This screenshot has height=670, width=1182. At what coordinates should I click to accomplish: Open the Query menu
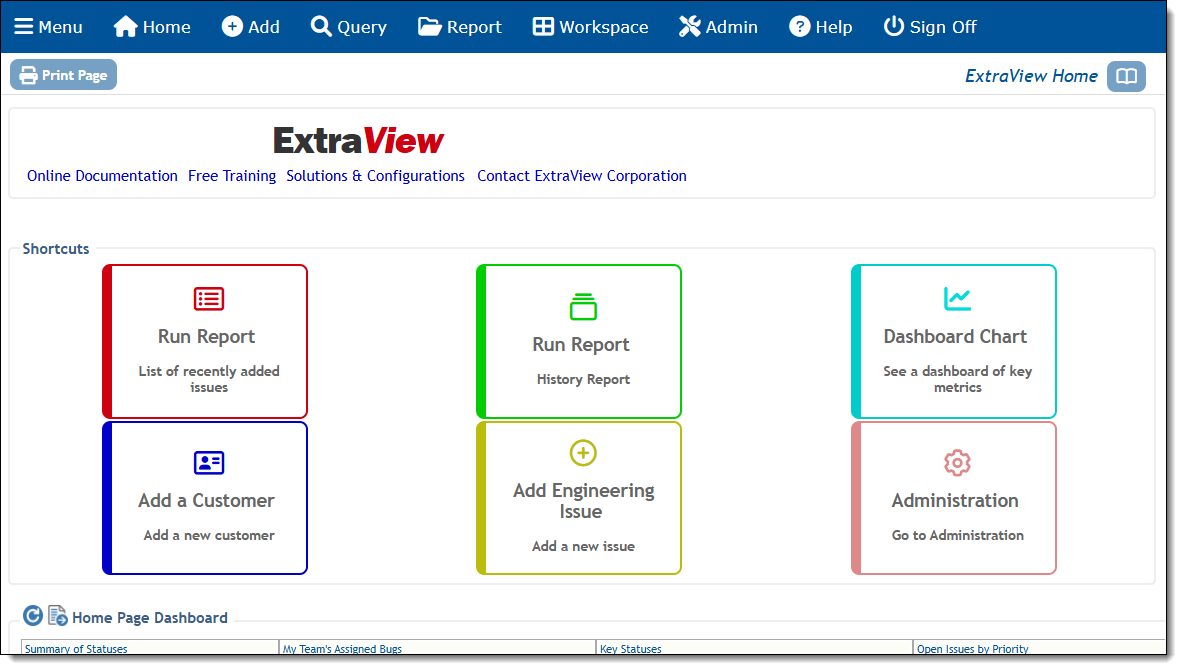tap(349, 27)
